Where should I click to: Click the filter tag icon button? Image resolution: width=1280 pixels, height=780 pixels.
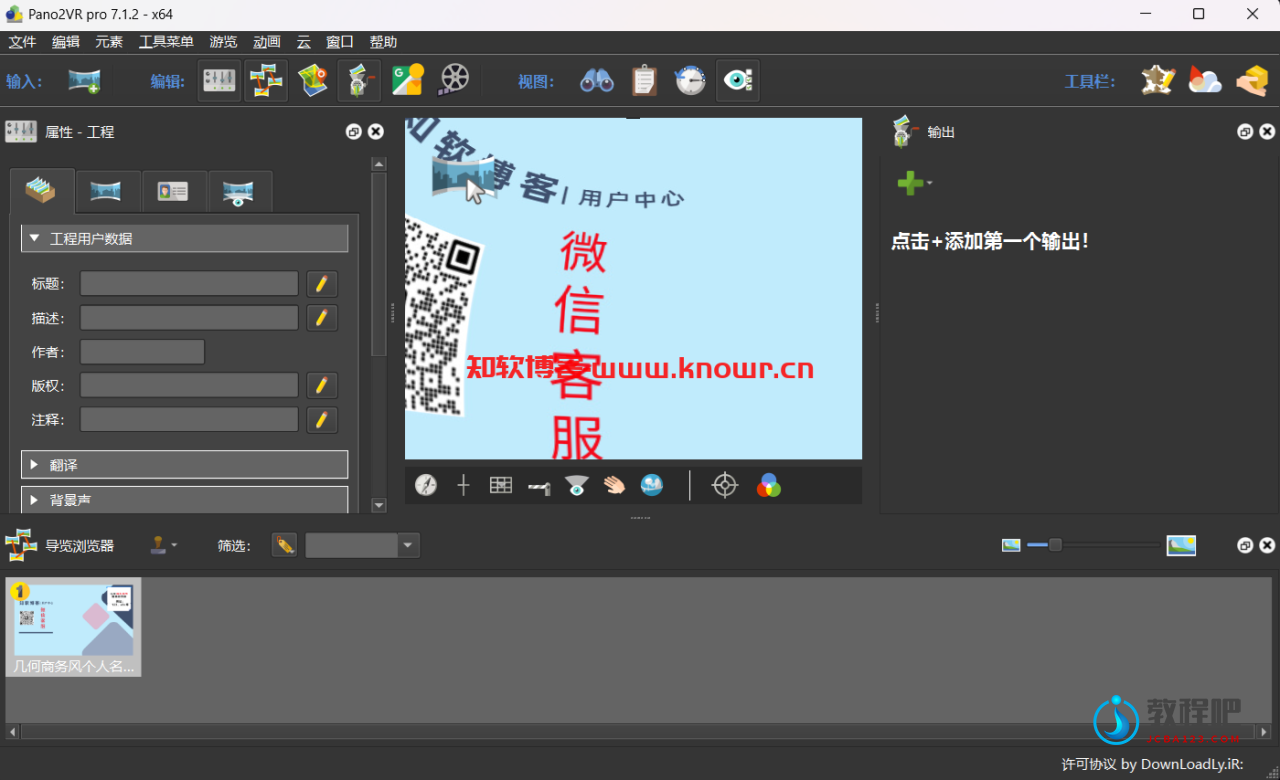click(x=285, y=545)
